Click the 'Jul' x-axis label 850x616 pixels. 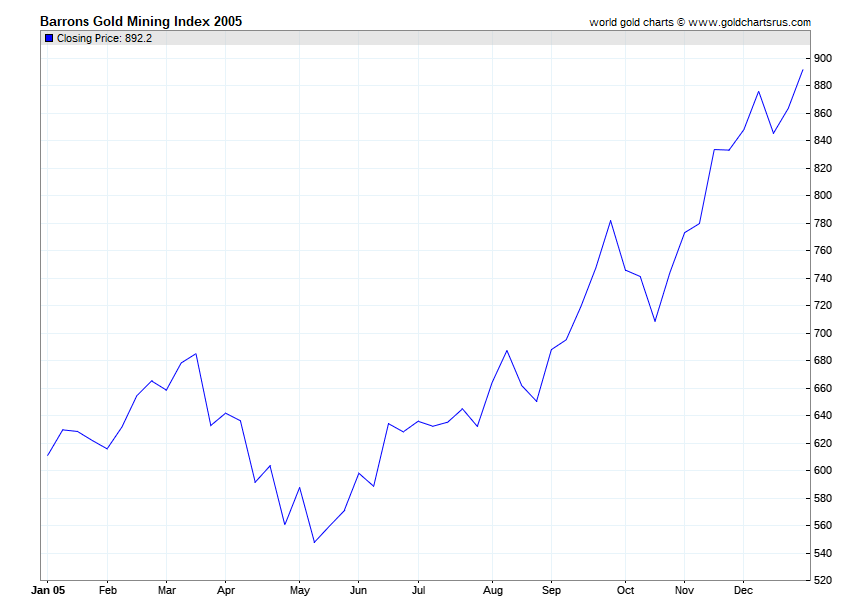click(418, 590)
